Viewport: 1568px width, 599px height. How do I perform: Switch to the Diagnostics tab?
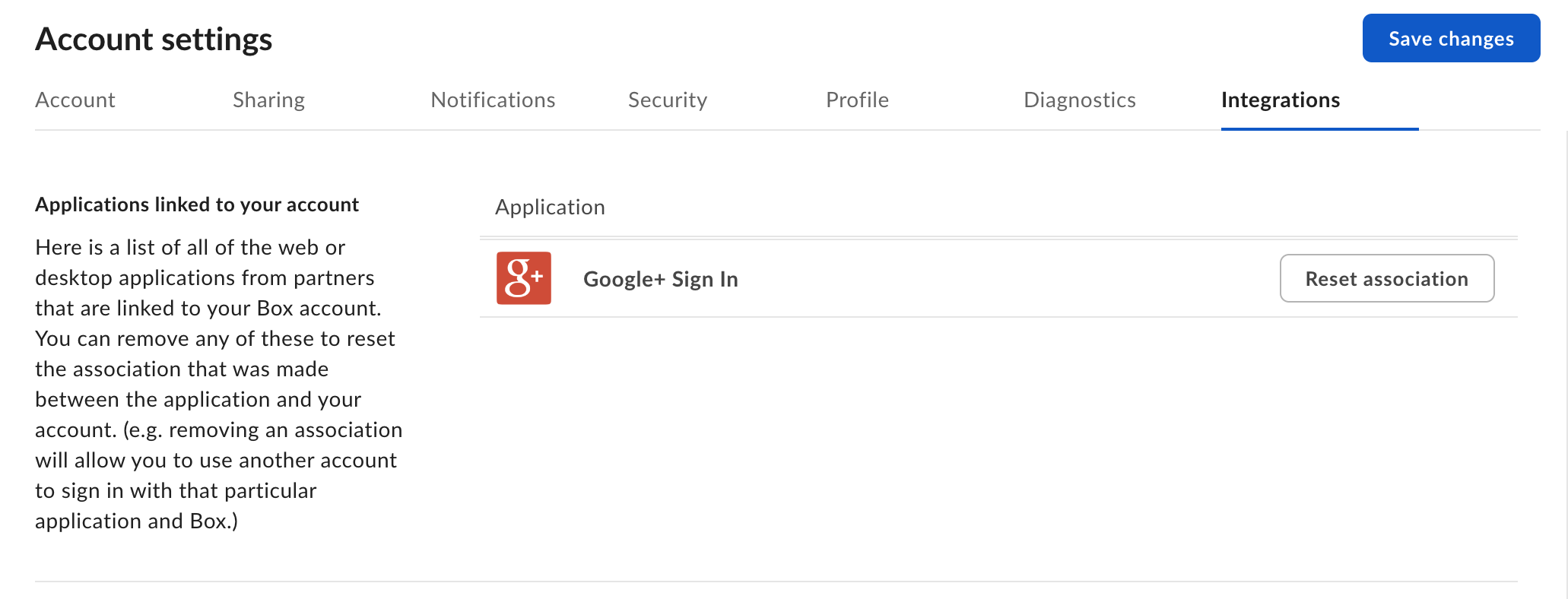1079,100
